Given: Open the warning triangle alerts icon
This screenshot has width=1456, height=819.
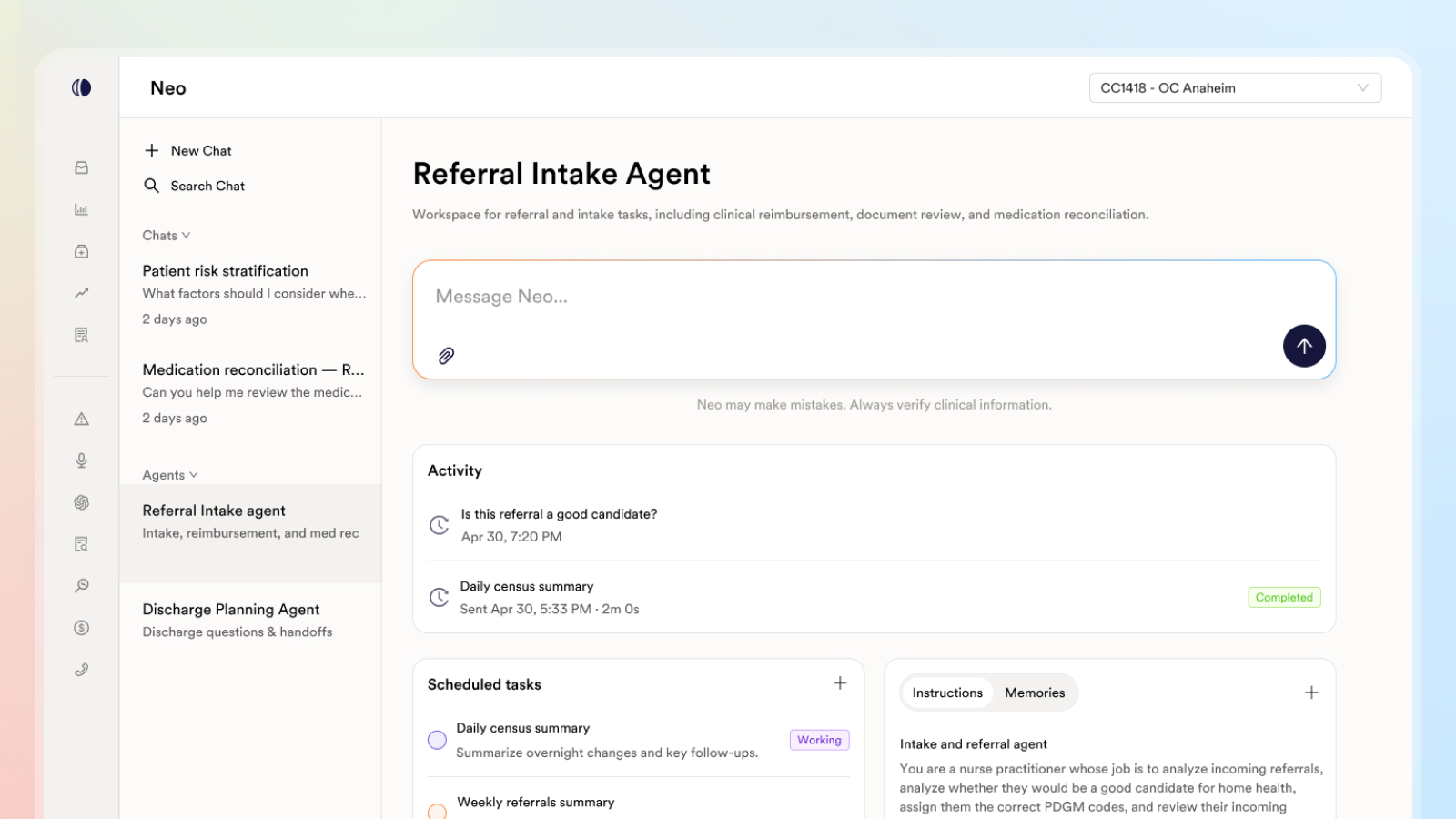Looking at the screenshot, I should coord(82,419).
